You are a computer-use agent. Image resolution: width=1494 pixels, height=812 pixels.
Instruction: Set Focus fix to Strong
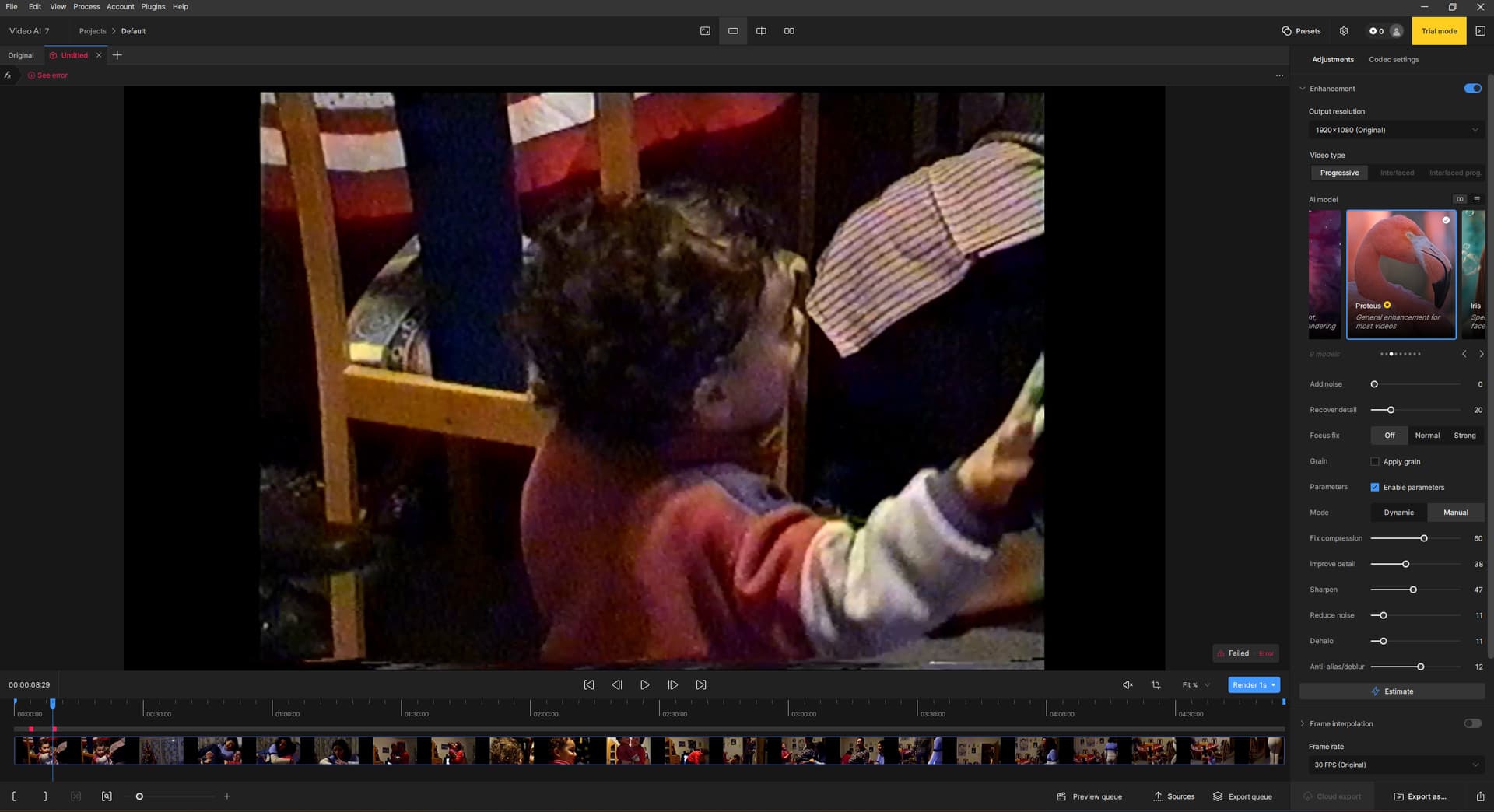click(x=1464, y=436)
